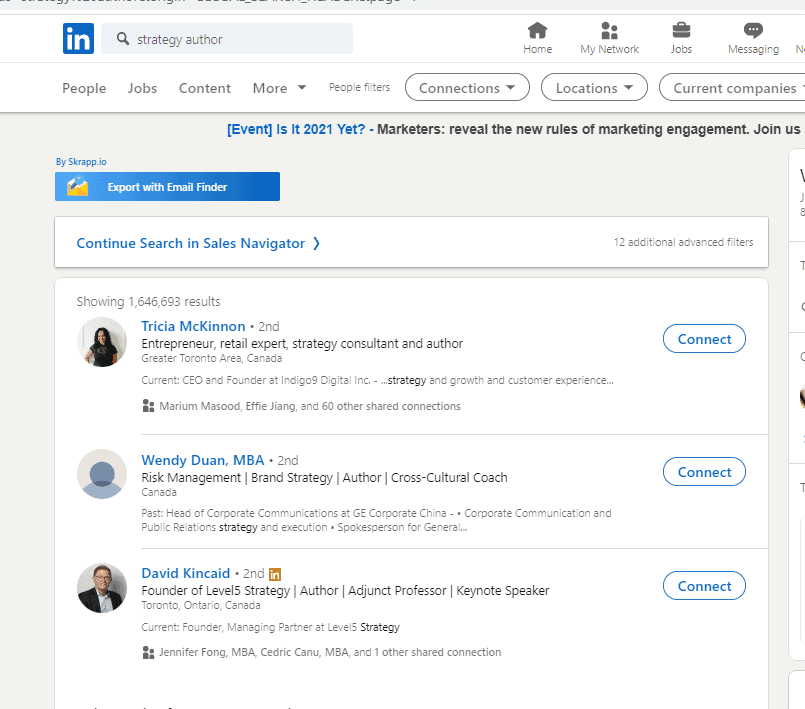The height and width of the screenshot is (709, 805).
Task: Click the search magnifier icon
Action: click(123, 39)
